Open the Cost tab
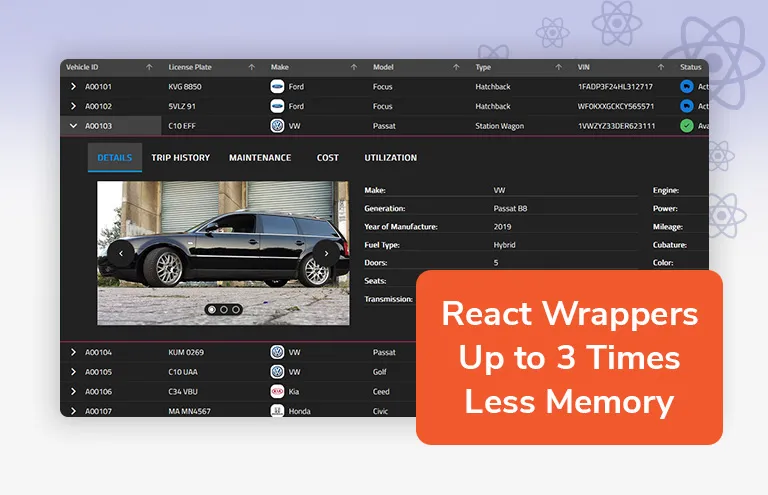This screenshot has height=495, width=768. [328, 158]
